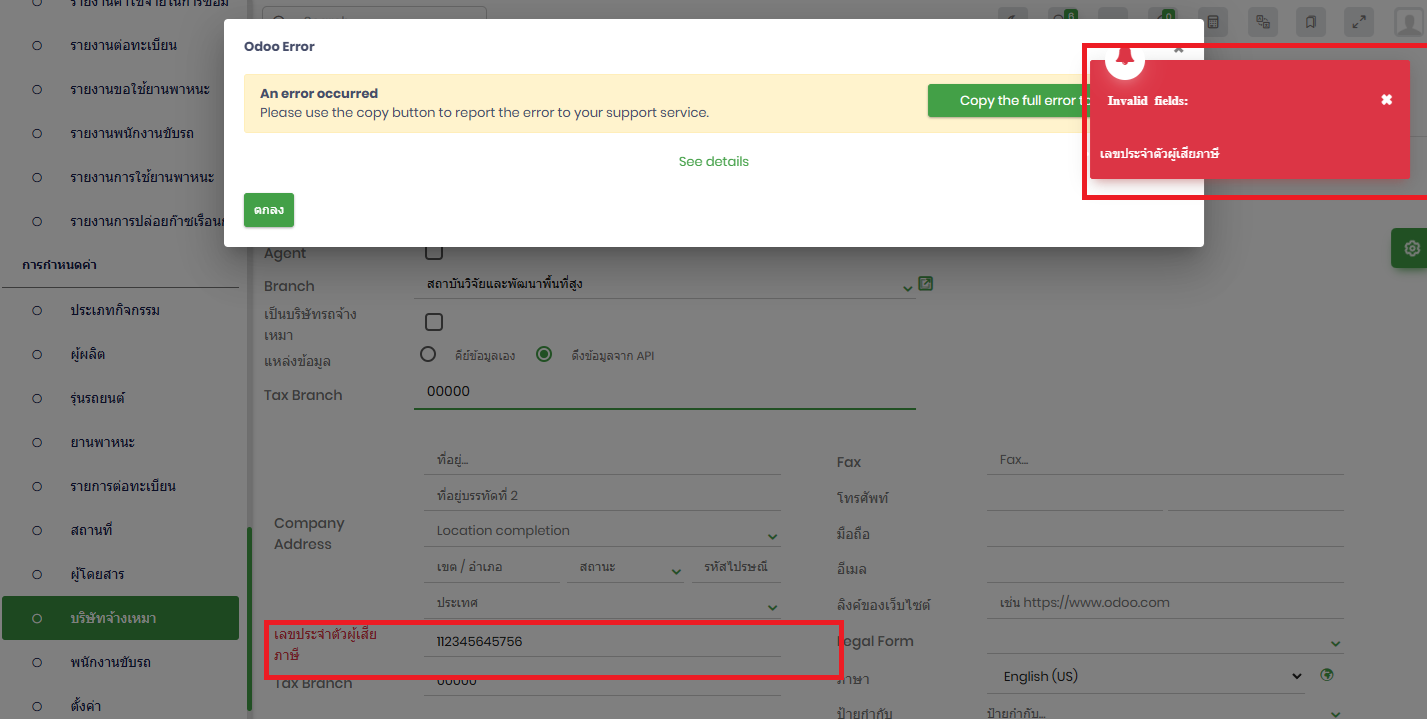Open the calculator icon in top toolbar
Screen dimensions: 1427x719
(1213, 21)
